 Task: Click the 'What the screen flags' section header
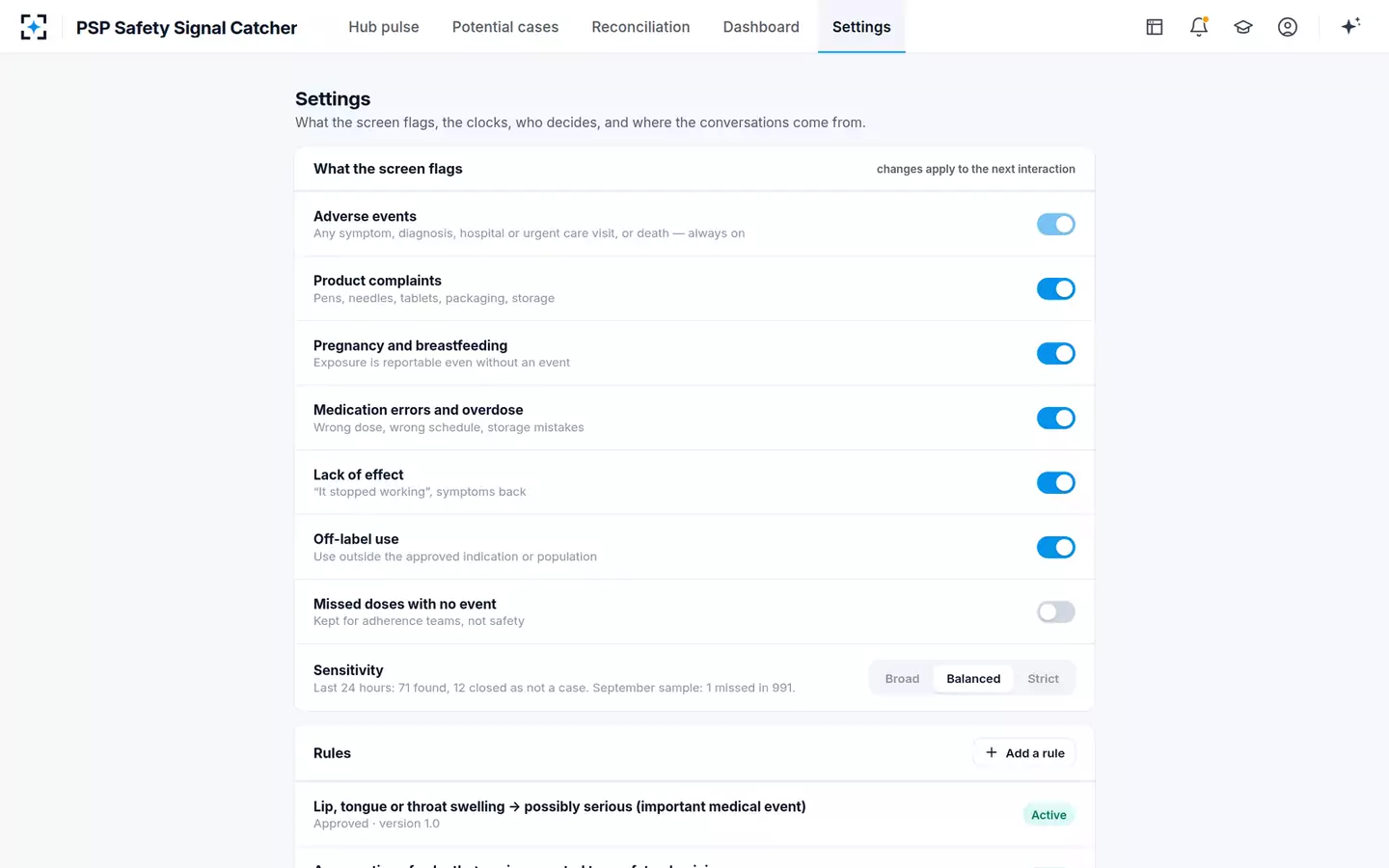(x=388, y=169)
